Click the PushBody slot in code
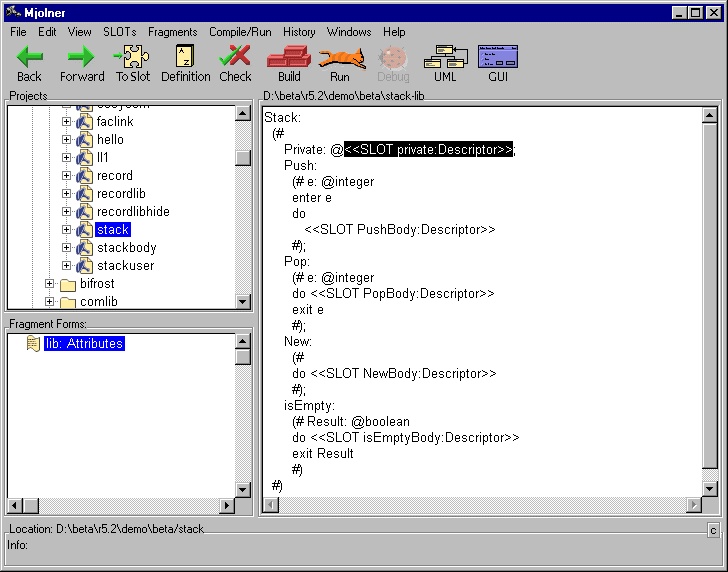728x572 pixels. click(x=400, y=230)
